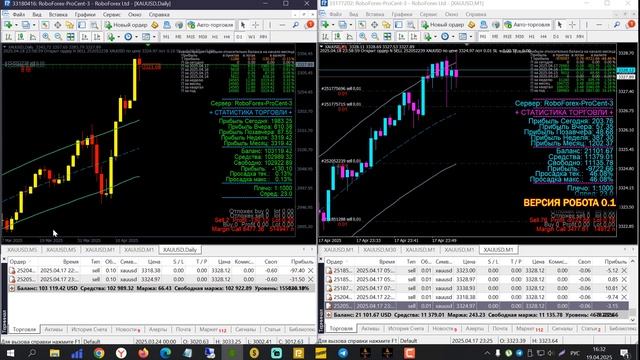Select crosshair tool in right terminal
The height and width of the screenshot is (360, 640).
click(572, 25)
